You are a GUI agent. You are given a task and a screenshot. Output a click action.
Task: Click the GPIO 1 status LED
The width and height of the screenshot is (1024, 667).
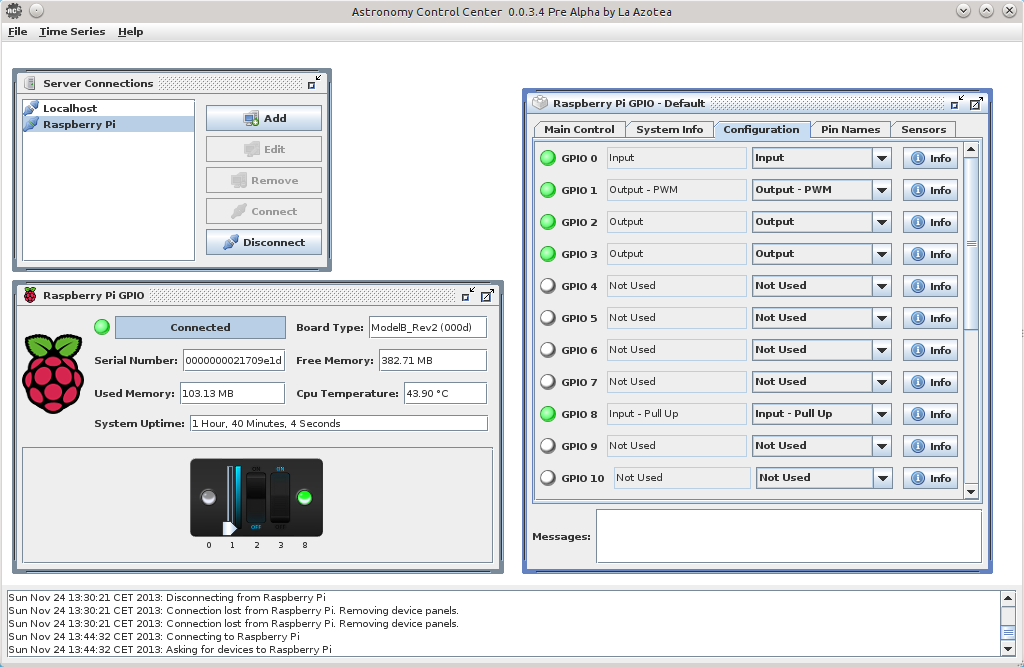click(x=548, y=190)
